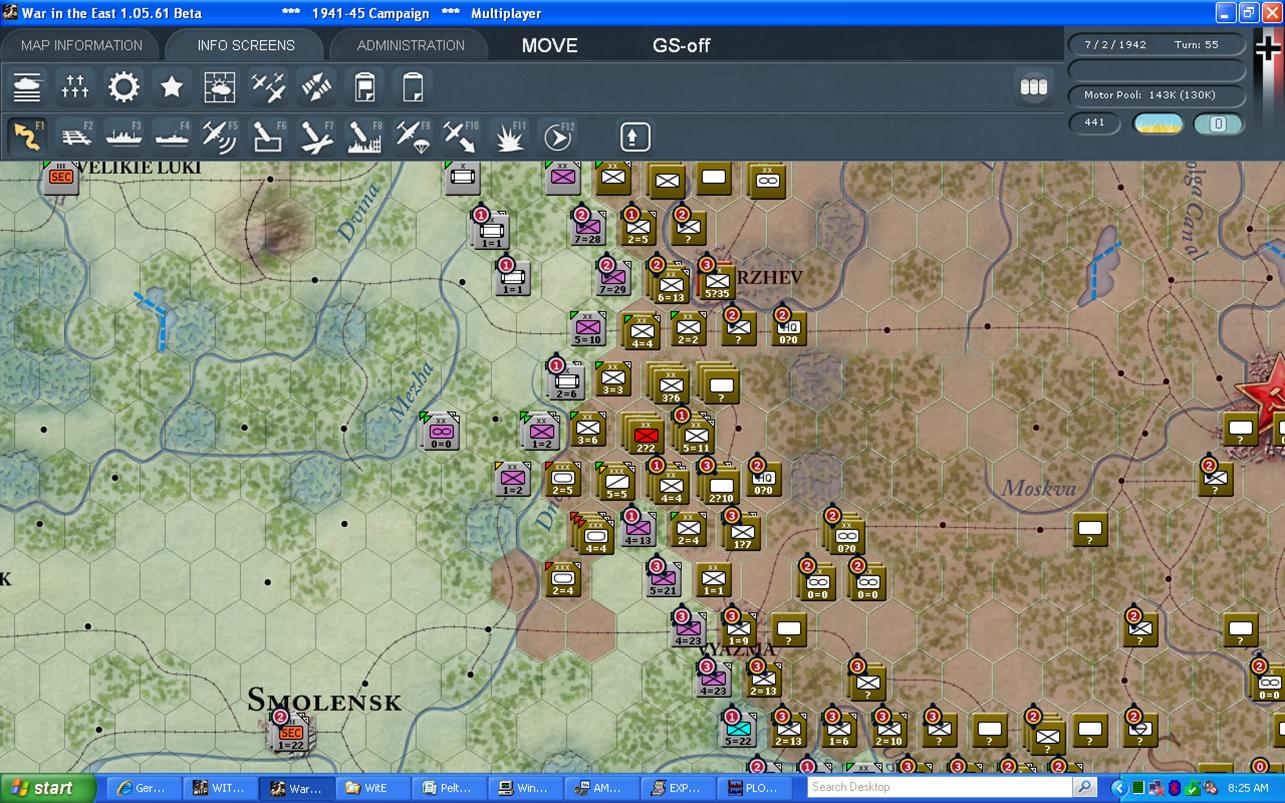Click the MOVE mode label

point(550,45)
